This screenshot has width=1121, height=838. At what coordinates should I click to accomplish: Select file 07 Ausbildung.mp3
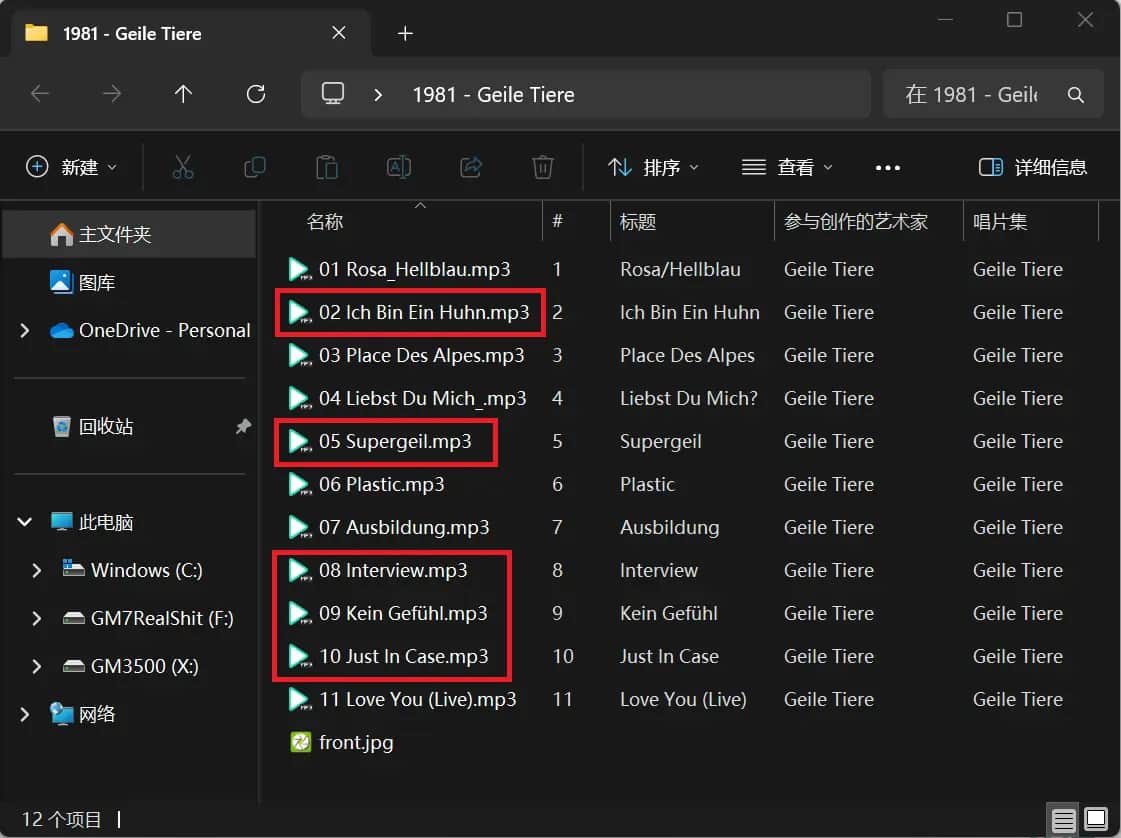[404, 528]
